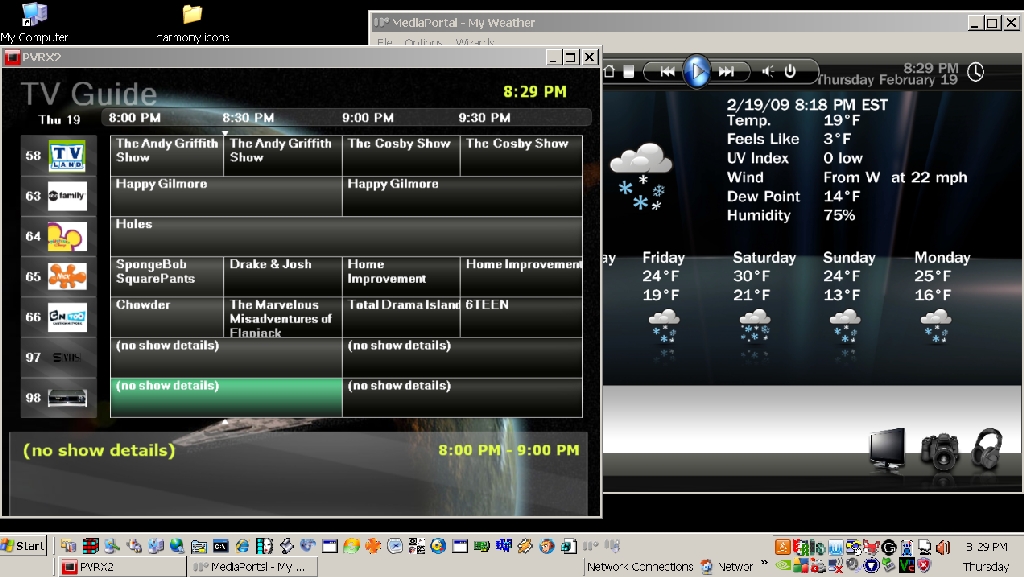Open the Start menu

tap(24, 546)
